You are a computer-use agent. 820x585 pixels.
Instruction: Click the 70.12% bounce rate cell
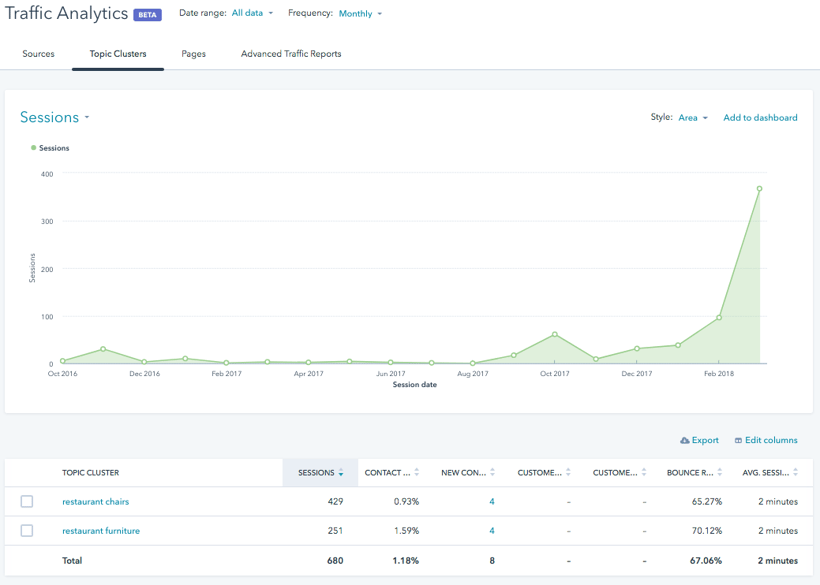707,531
